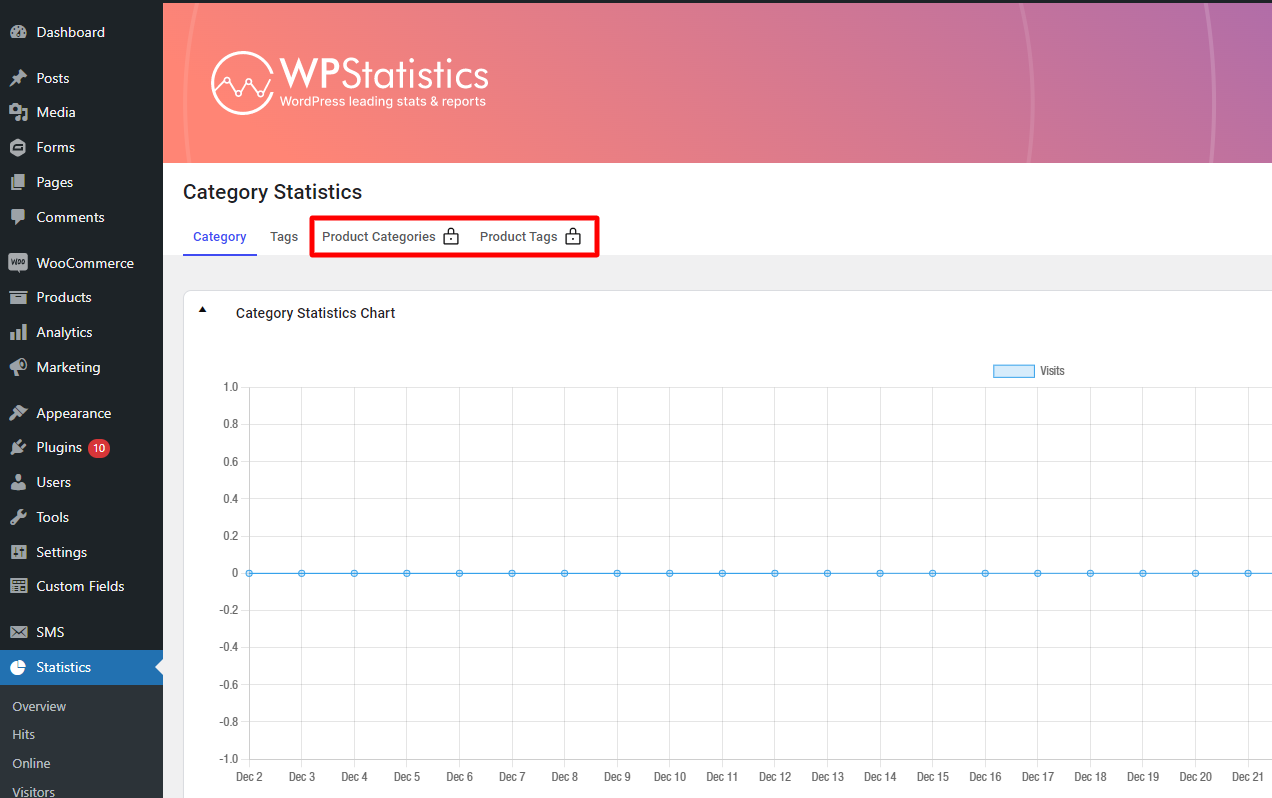1272x798 pixels.
Task: Click the Statistics pie-chart icon
Action: point(20,666)
